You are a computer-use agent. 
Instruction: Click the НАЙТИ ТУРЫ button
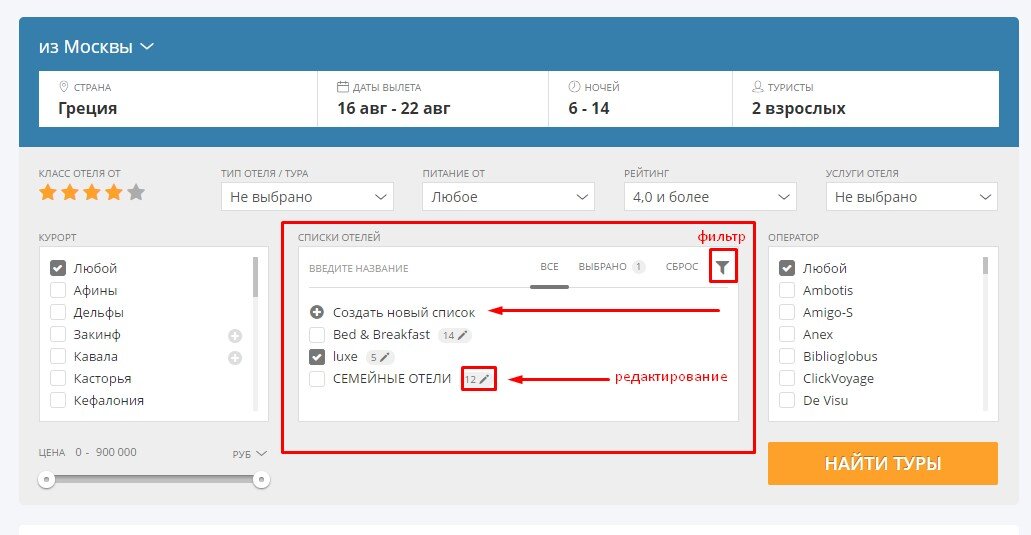(x=883, y=463)
